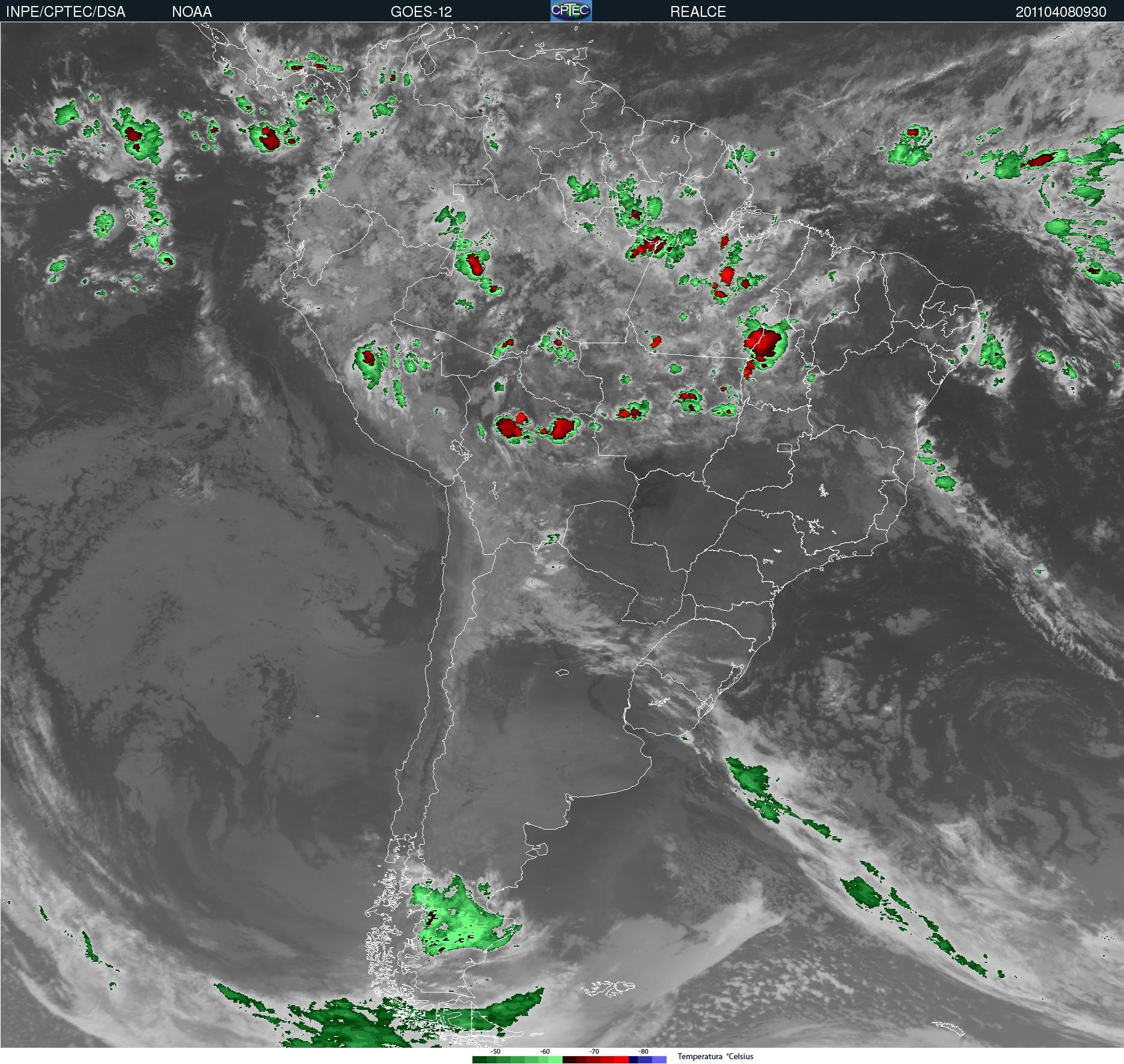Pick the darkest green legend swatch

(x=480, y=1060)
